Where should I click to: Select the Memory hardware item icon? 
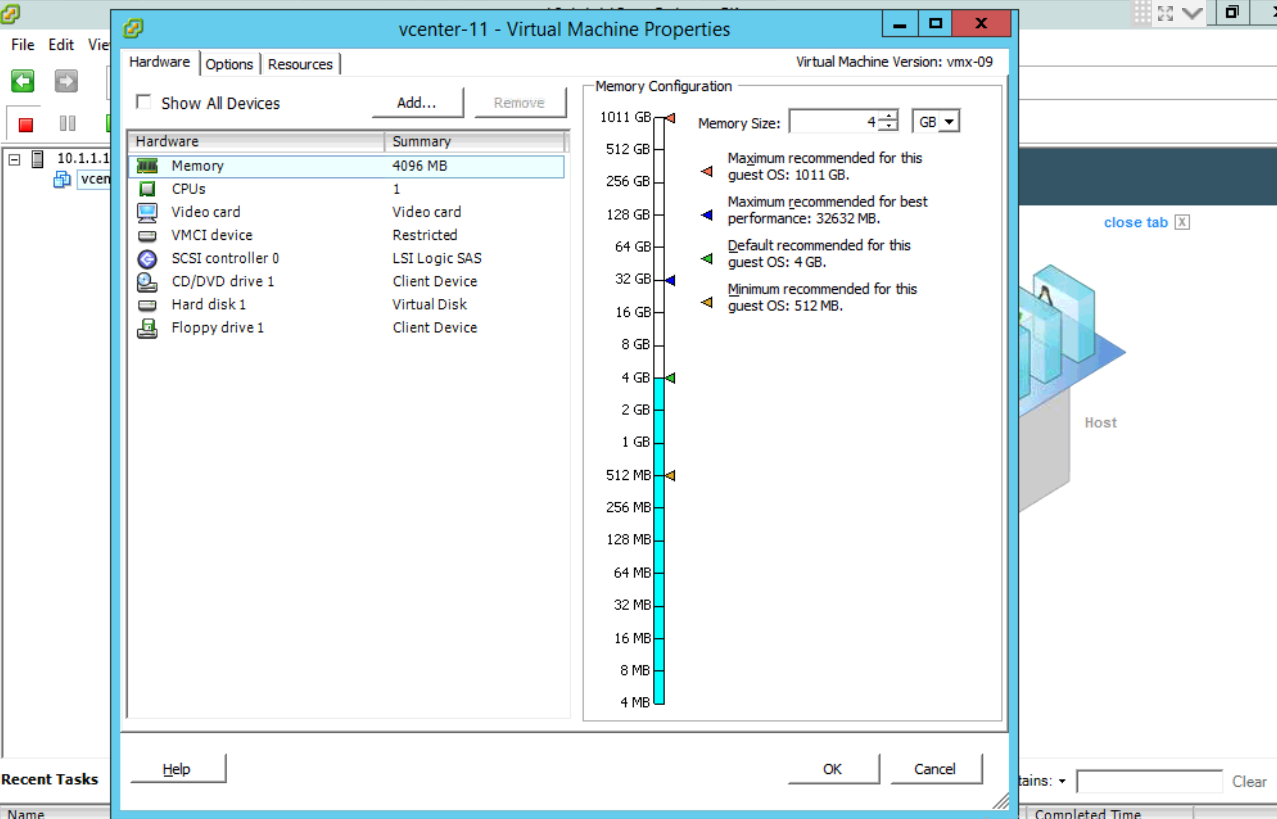[147, 166]
